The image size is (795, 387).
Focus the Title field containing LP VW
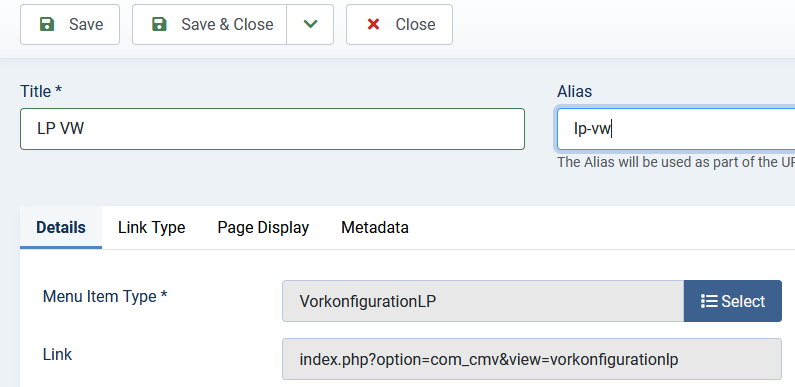[x=272, y=129]
